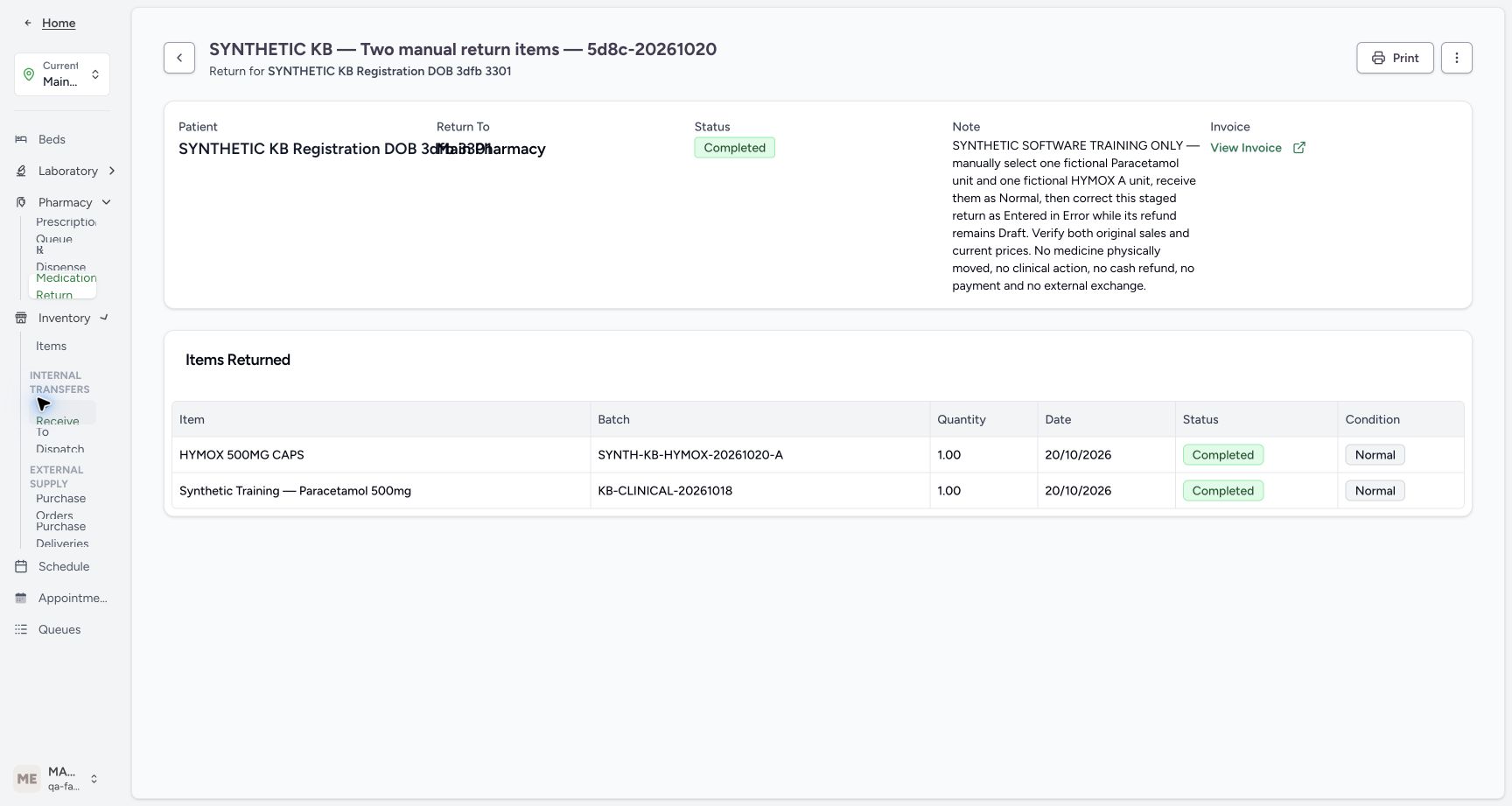Select Medication Return in the sidebar
The width and height of the screenshot is (1512, 806).
(62, 286)
